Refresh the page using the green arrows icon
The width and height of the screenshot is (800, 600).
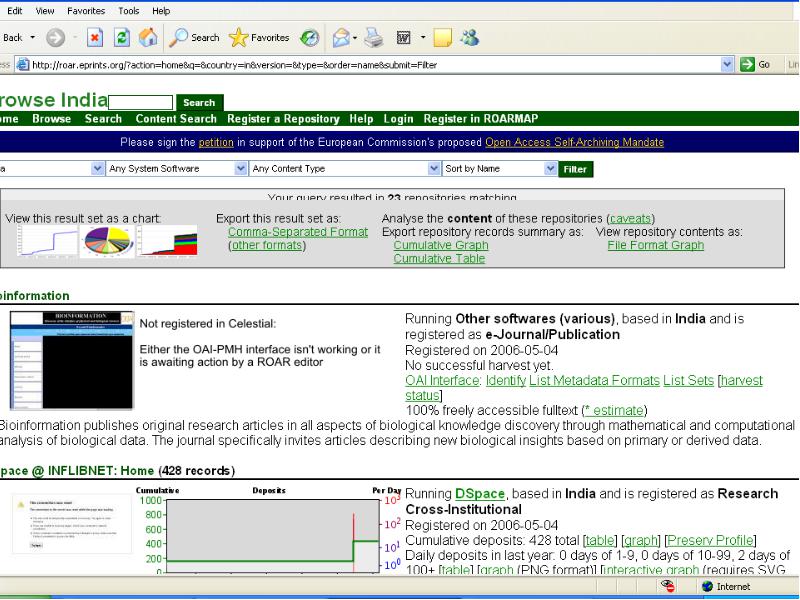tap(121, 37)
